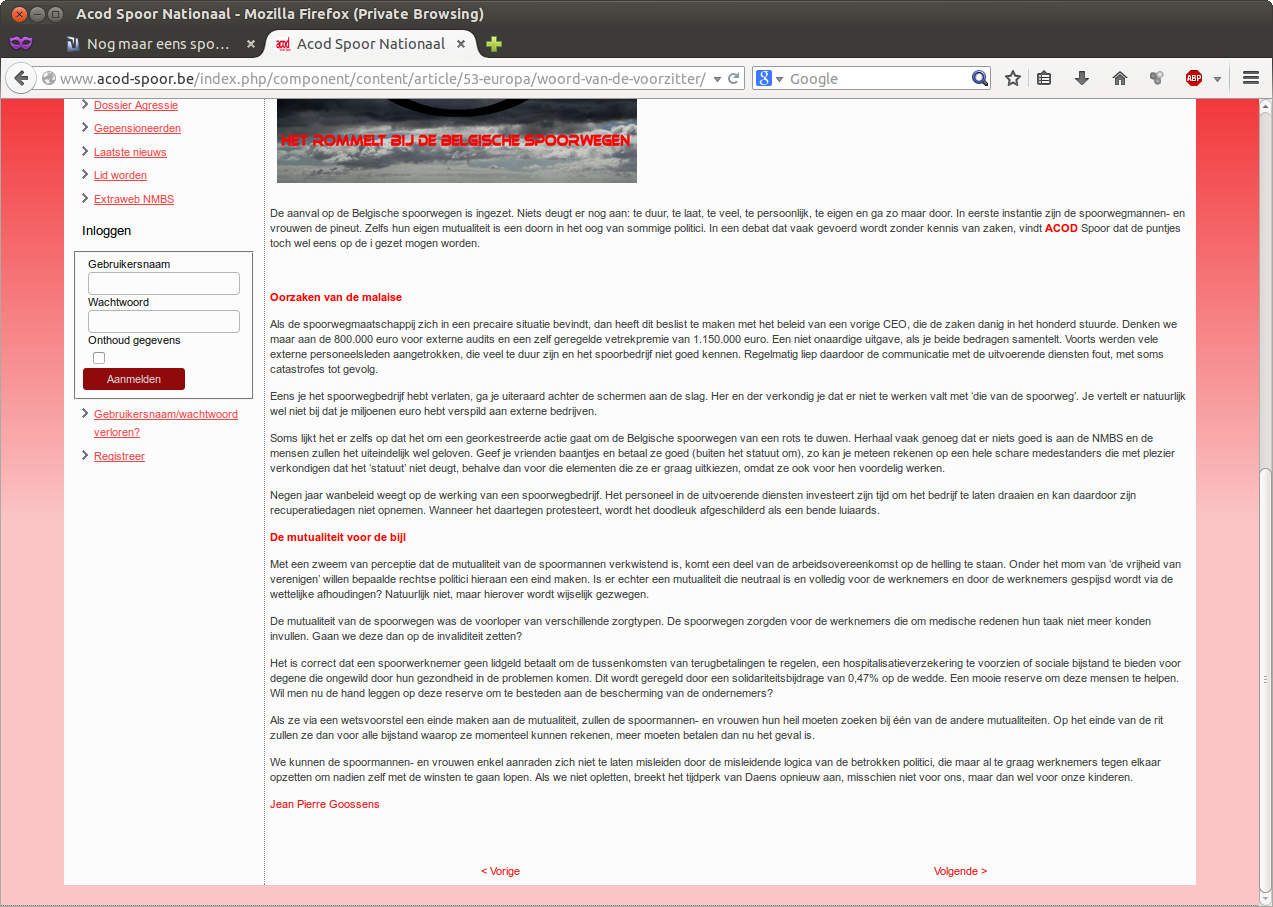Bookmark this page with the star icon
This screenshot has width=1273, height=907.
click(1013, 78)
